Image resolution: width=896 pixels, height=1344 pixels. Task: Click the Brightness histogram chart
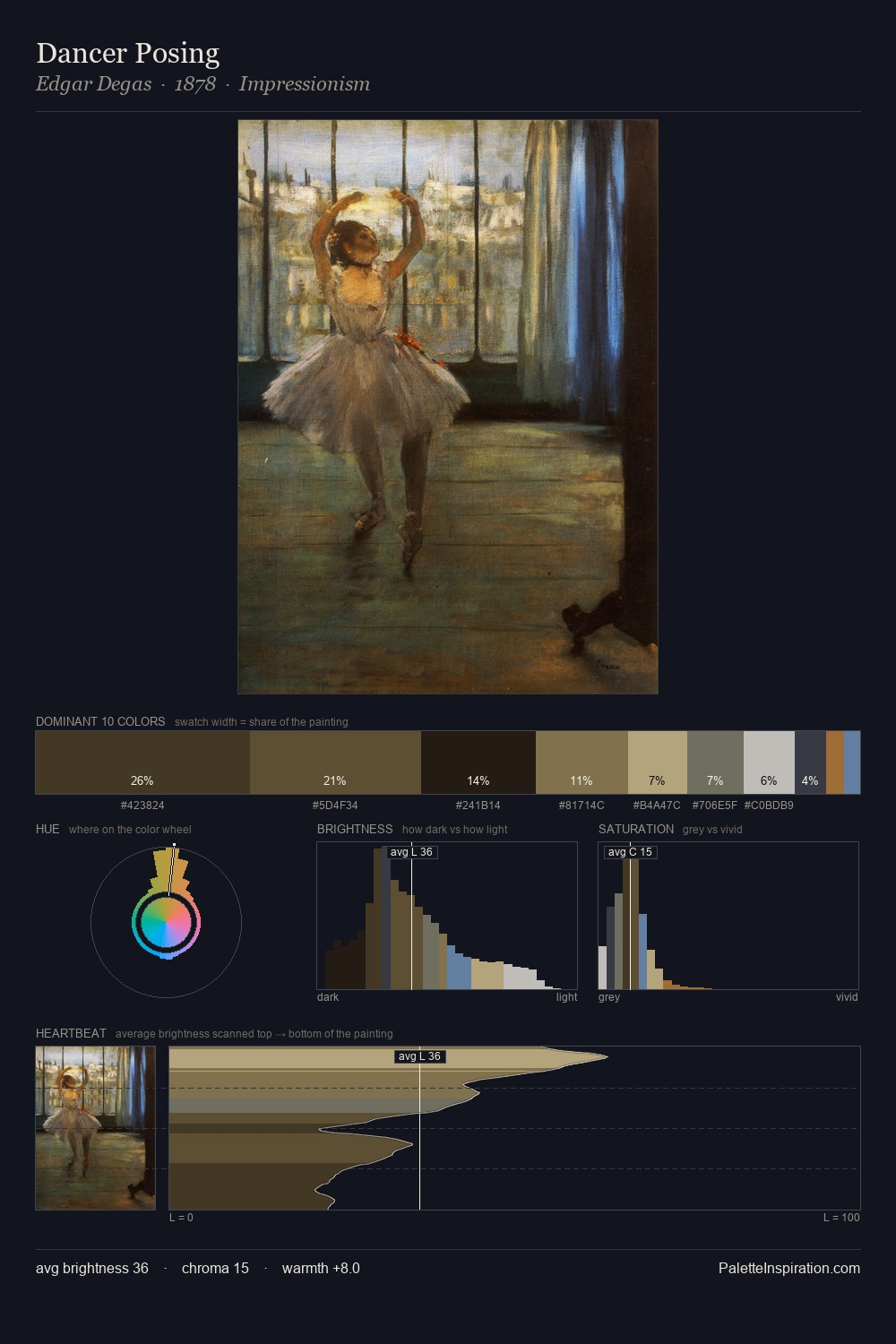pyautogui.click(x=447, y=916)
